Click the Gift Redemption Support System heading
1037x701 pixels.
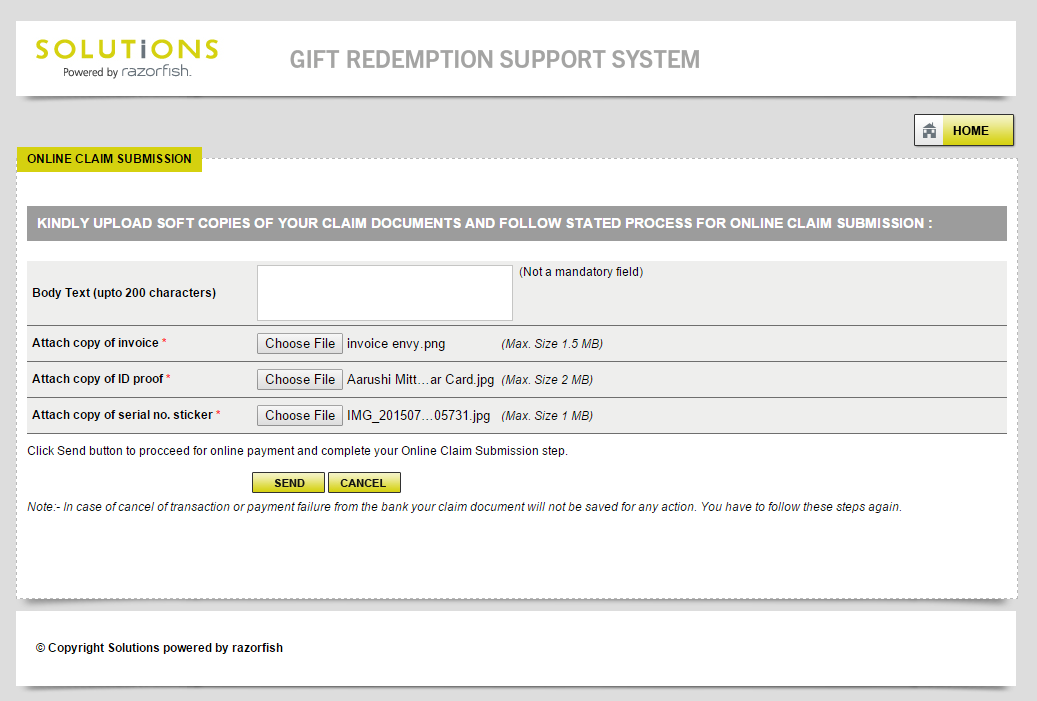(x=495, y=60)
